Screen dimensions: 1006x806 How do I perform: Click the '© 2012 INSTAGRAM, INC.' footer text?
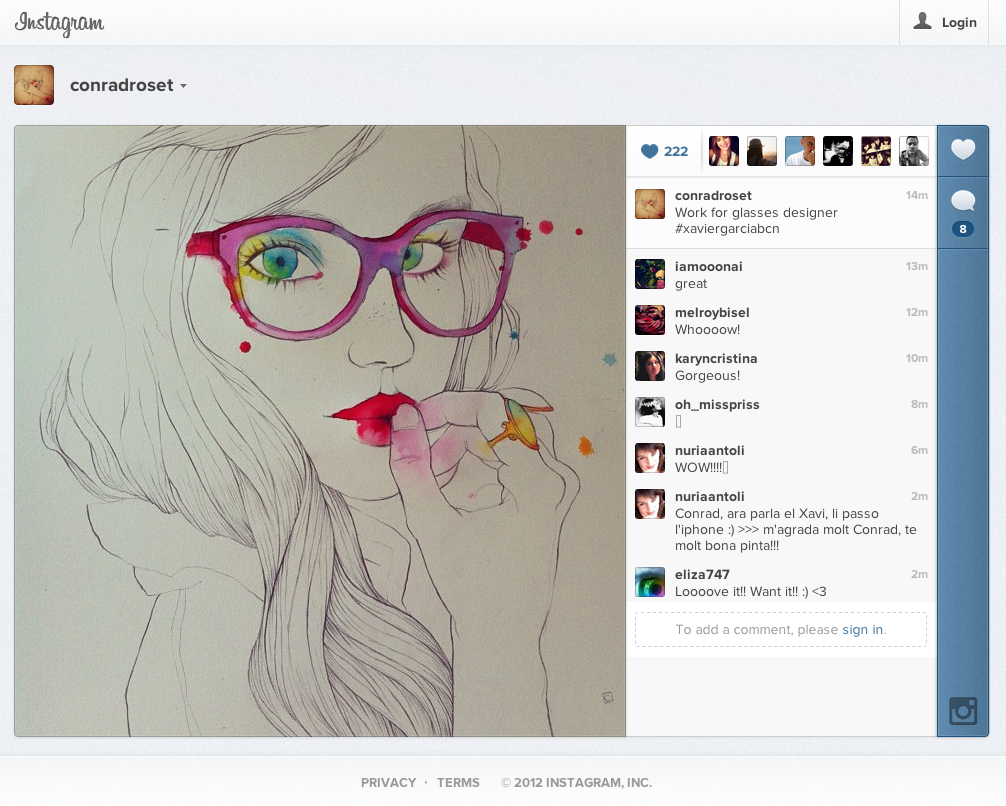(x=576, y=782)
